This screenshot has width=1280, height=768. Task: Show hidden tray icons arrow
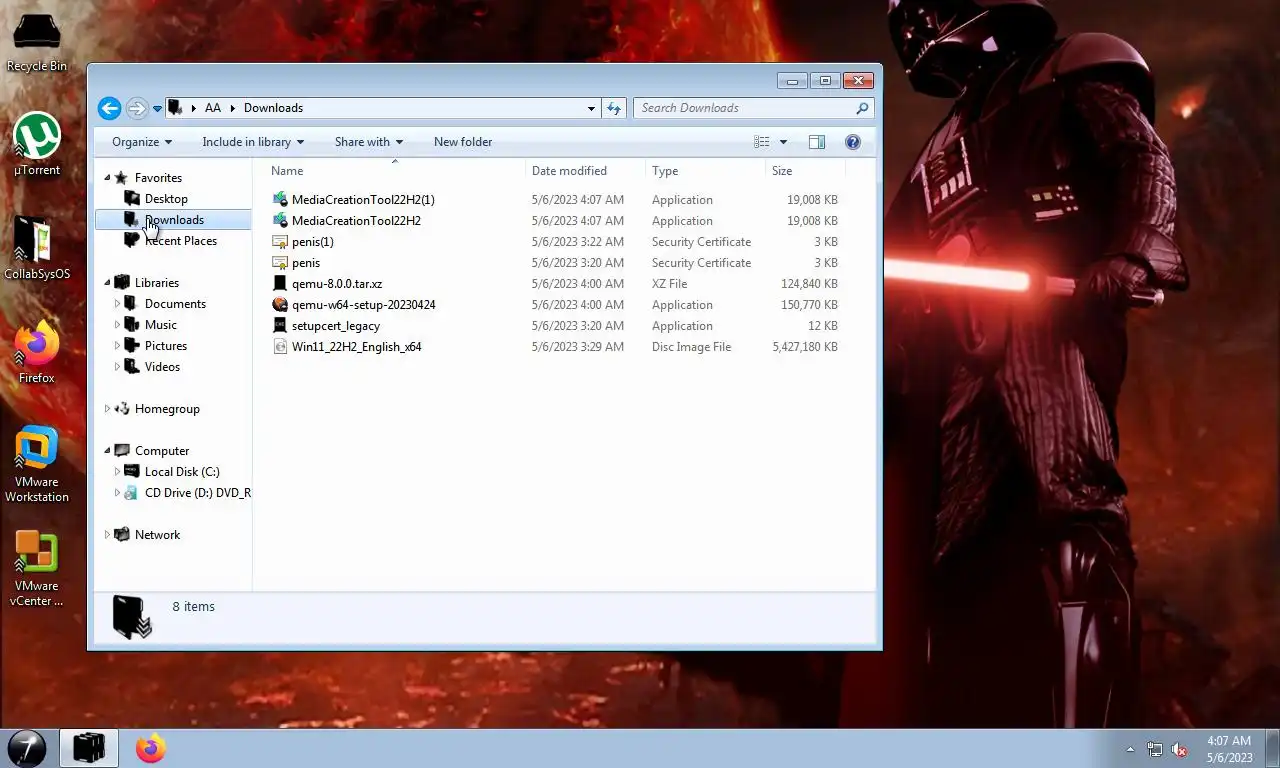(1131, 749)
